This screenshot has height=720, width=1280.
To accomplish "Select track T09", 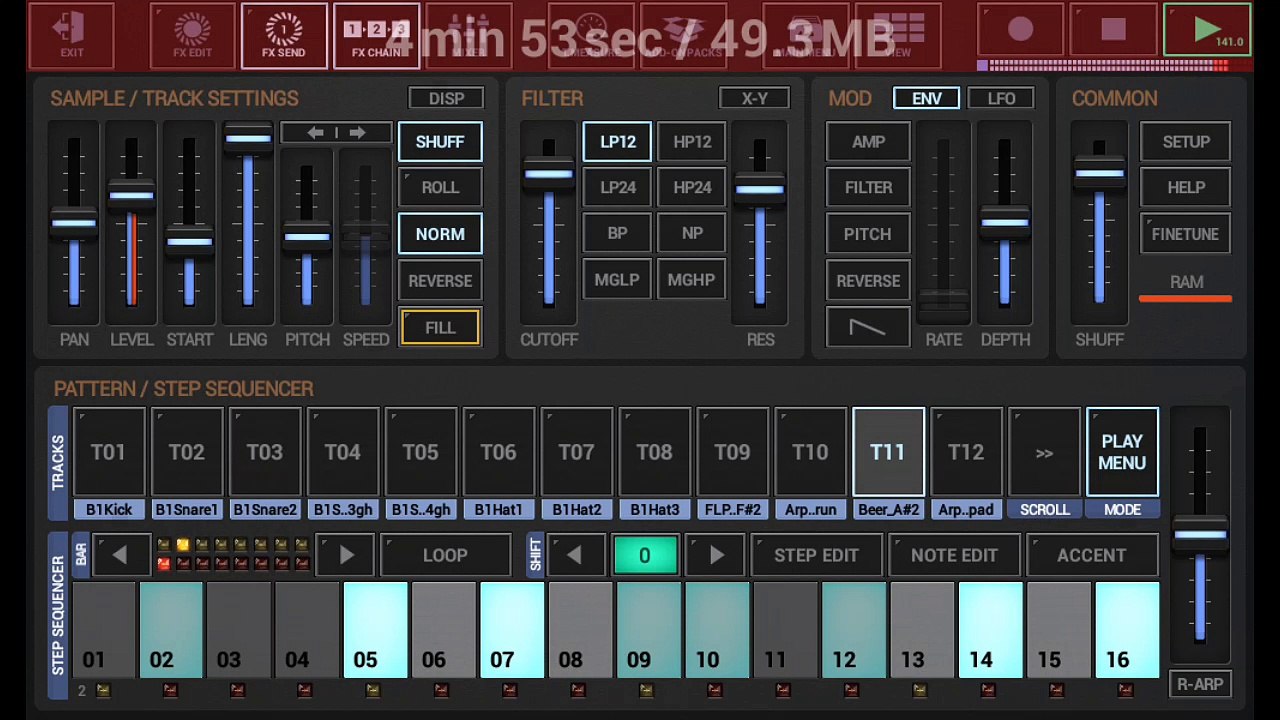I will [x=732, y=452].
